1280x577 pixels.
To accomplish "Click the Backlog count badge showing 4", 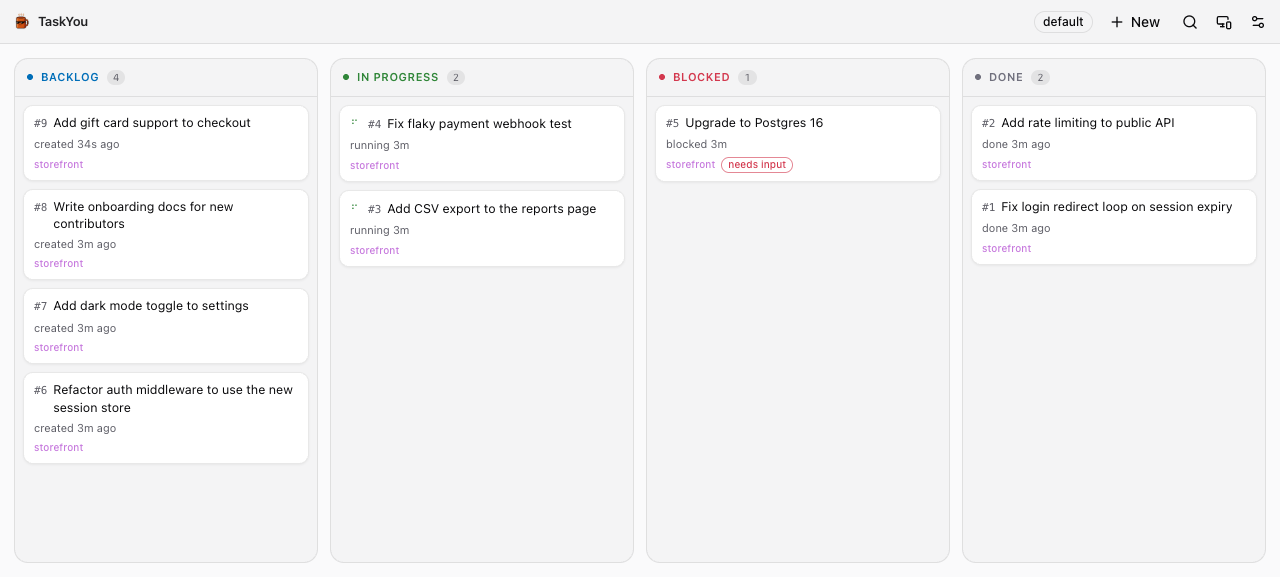I will click(116, 77).
